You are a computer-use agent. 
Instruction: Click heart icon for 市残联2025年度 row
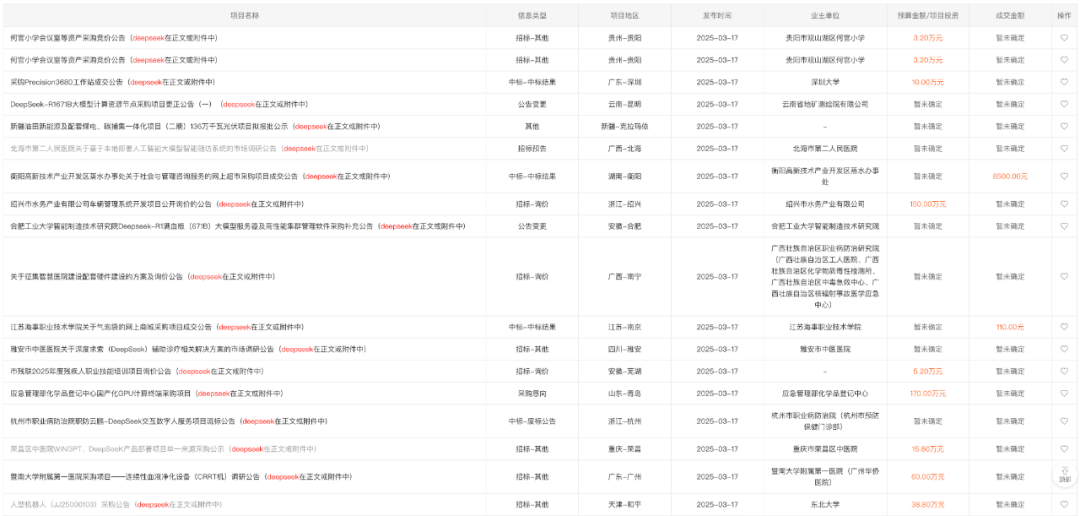point(1063,371)
